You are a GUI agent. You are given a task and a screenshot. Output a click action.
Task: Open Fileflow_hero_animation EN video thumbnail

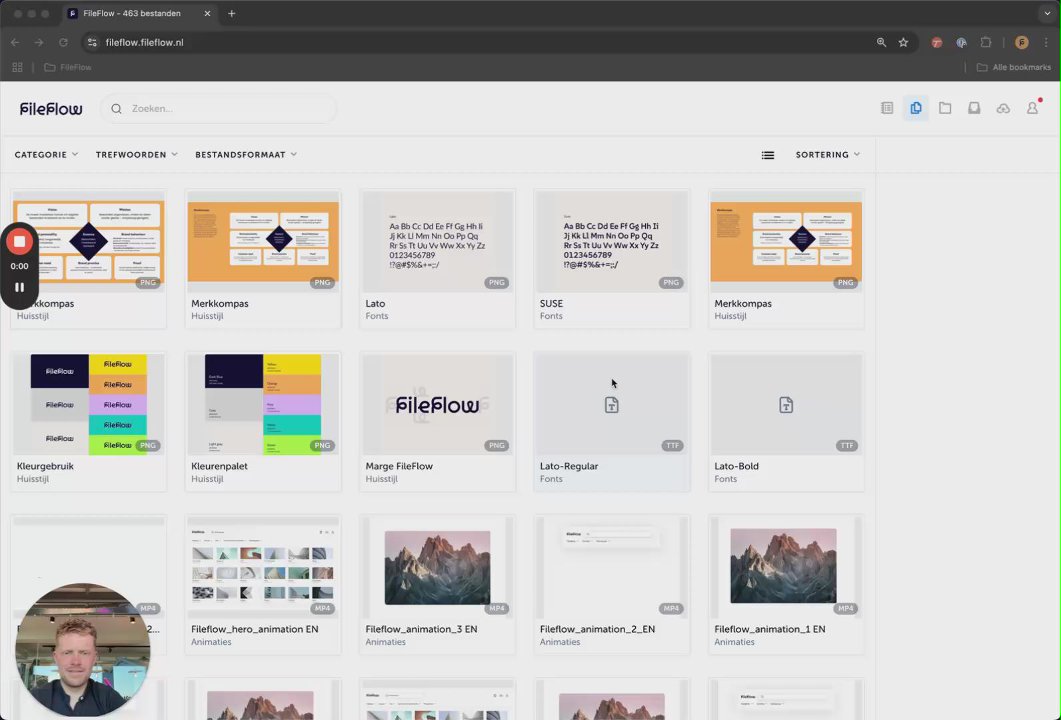(263, 567)
